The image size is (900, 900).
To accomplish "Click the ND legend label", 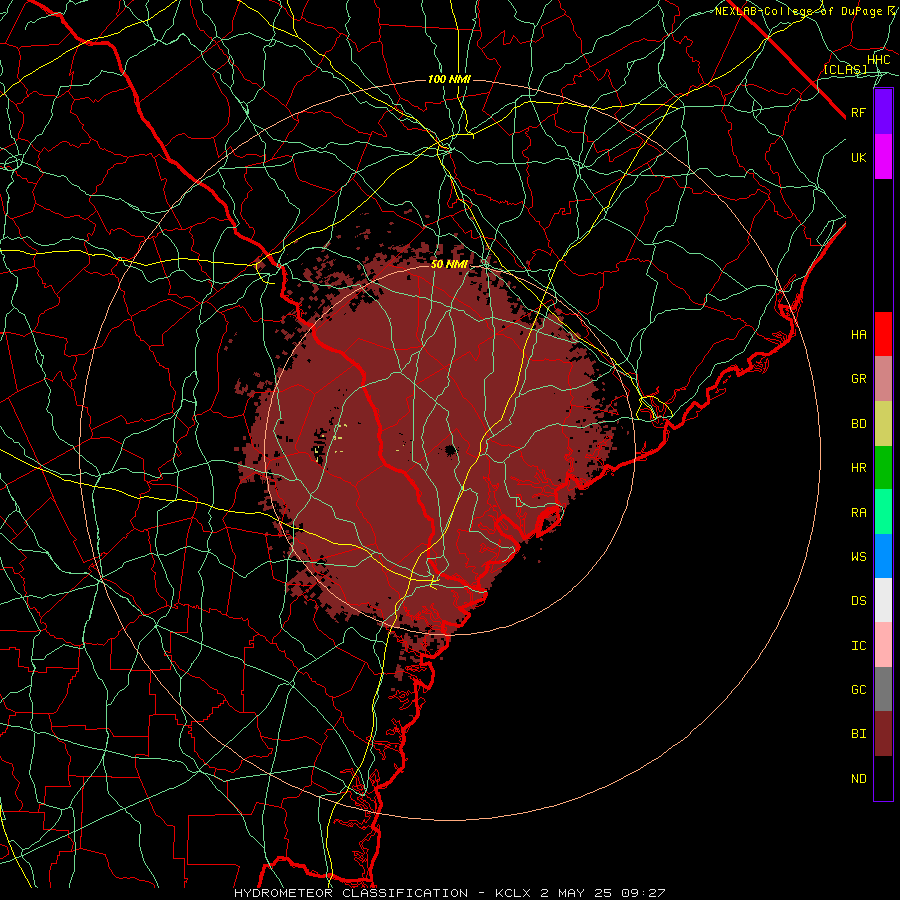I will [x=858, y=779].
